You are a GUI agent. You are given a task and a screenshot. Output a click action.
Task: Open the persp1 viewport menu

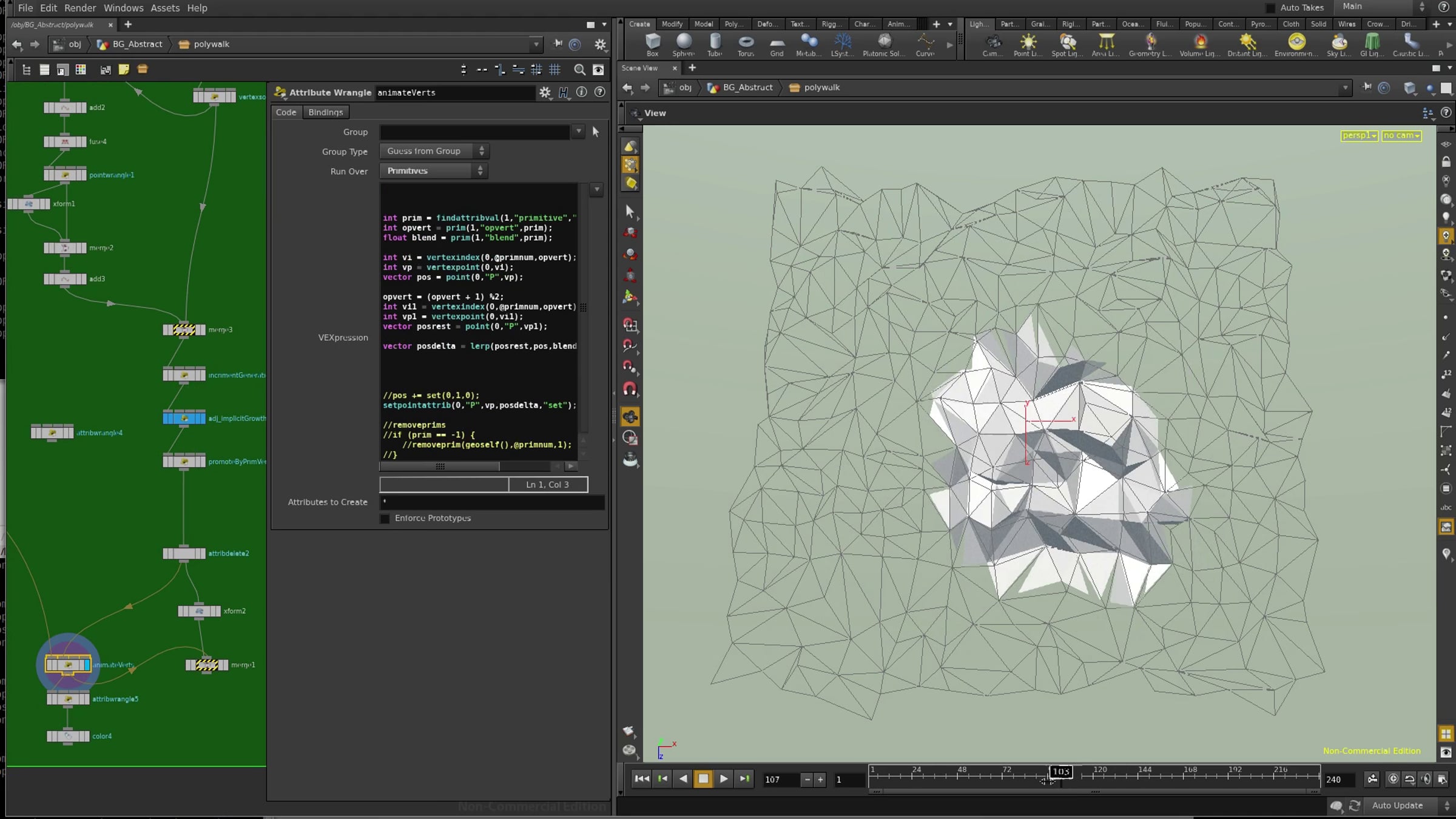pyautogui.click(x=1359, y=135)
